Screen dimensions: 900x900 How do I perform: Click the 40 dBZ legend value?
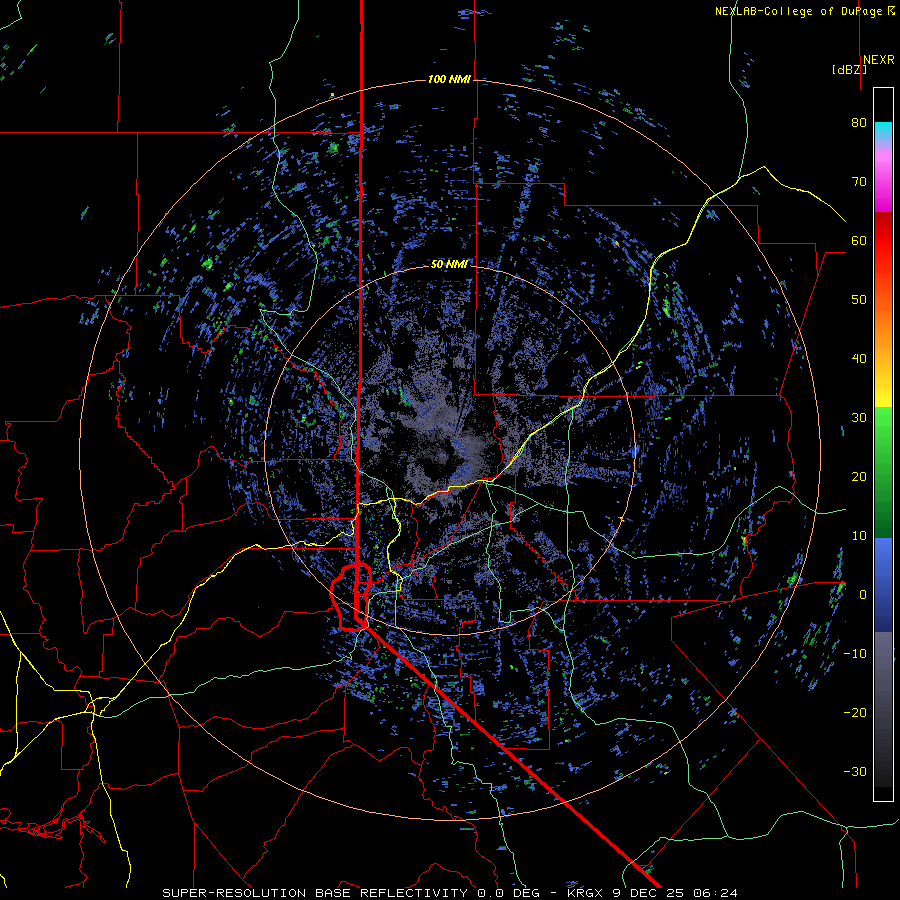(x=859, y=359)
